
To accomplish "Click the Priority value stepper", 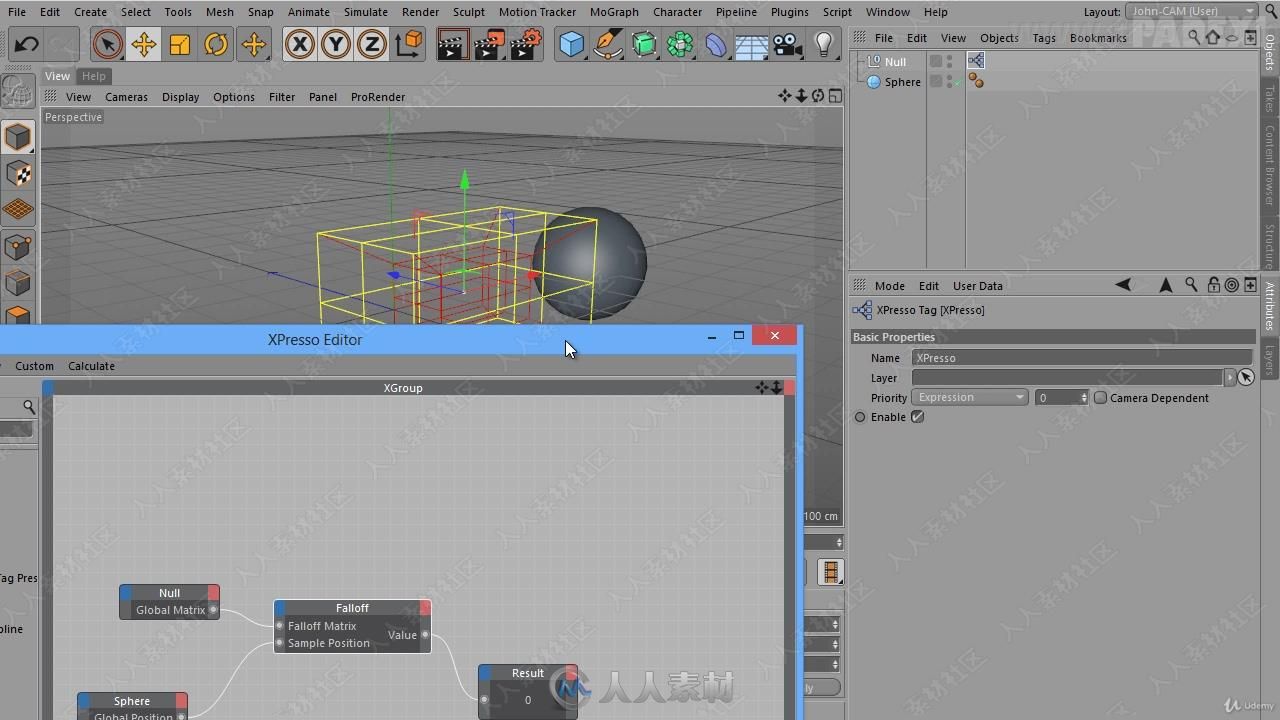I will pyautogui.click(x=1084, y=398).
